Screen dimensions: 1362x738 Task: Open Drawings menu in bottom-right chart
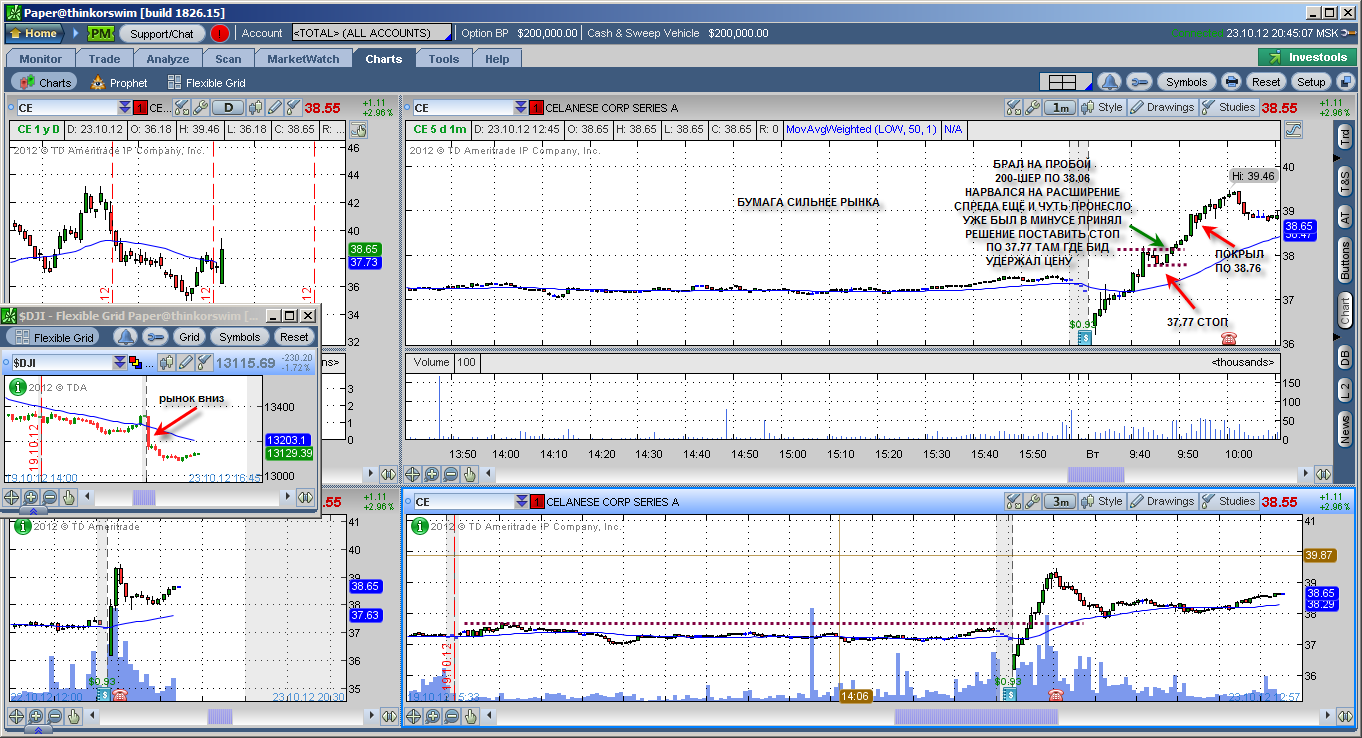pos(1162,501)
